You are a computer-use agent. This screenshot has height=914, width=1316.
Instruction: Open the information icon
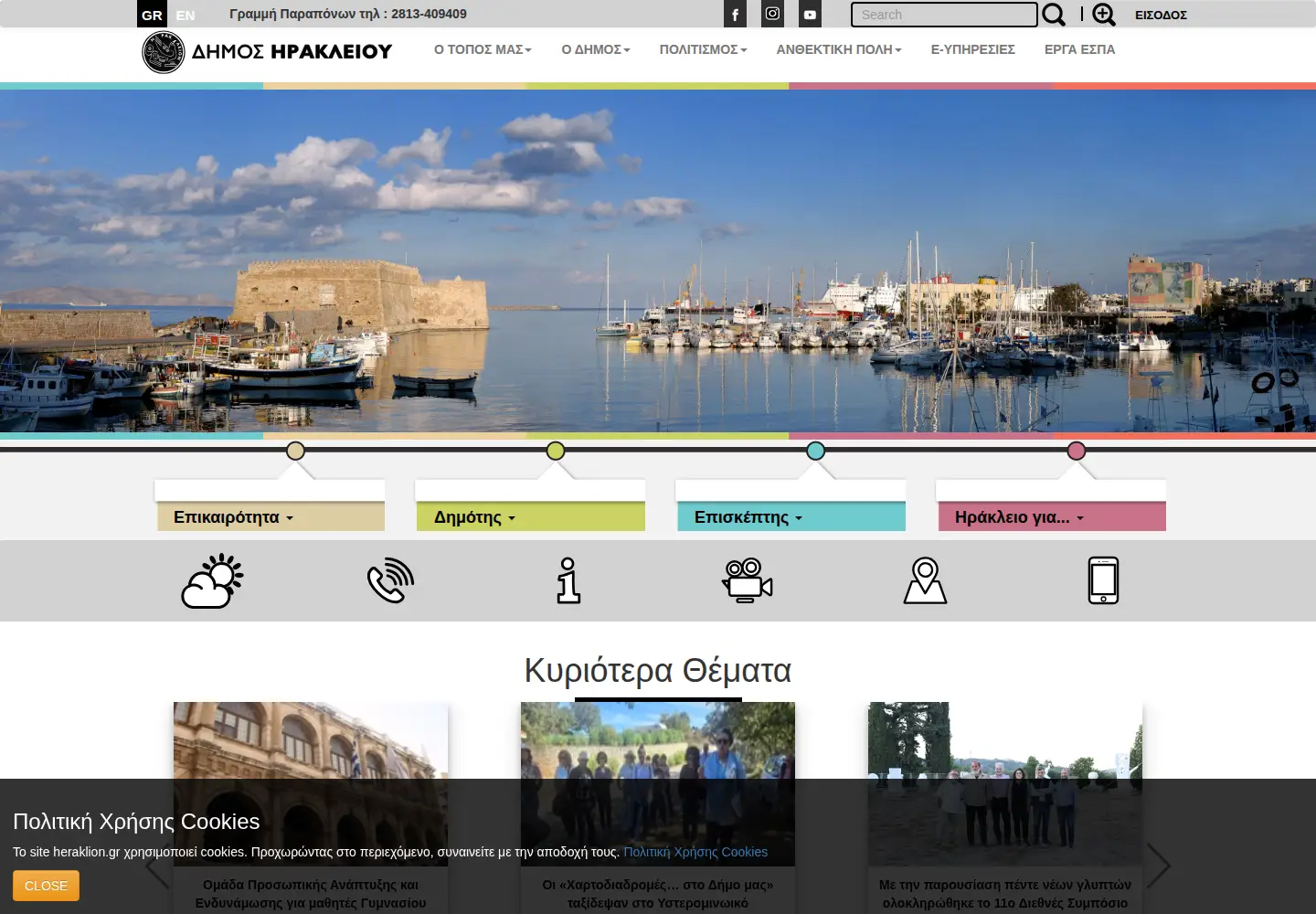point(568,580)
